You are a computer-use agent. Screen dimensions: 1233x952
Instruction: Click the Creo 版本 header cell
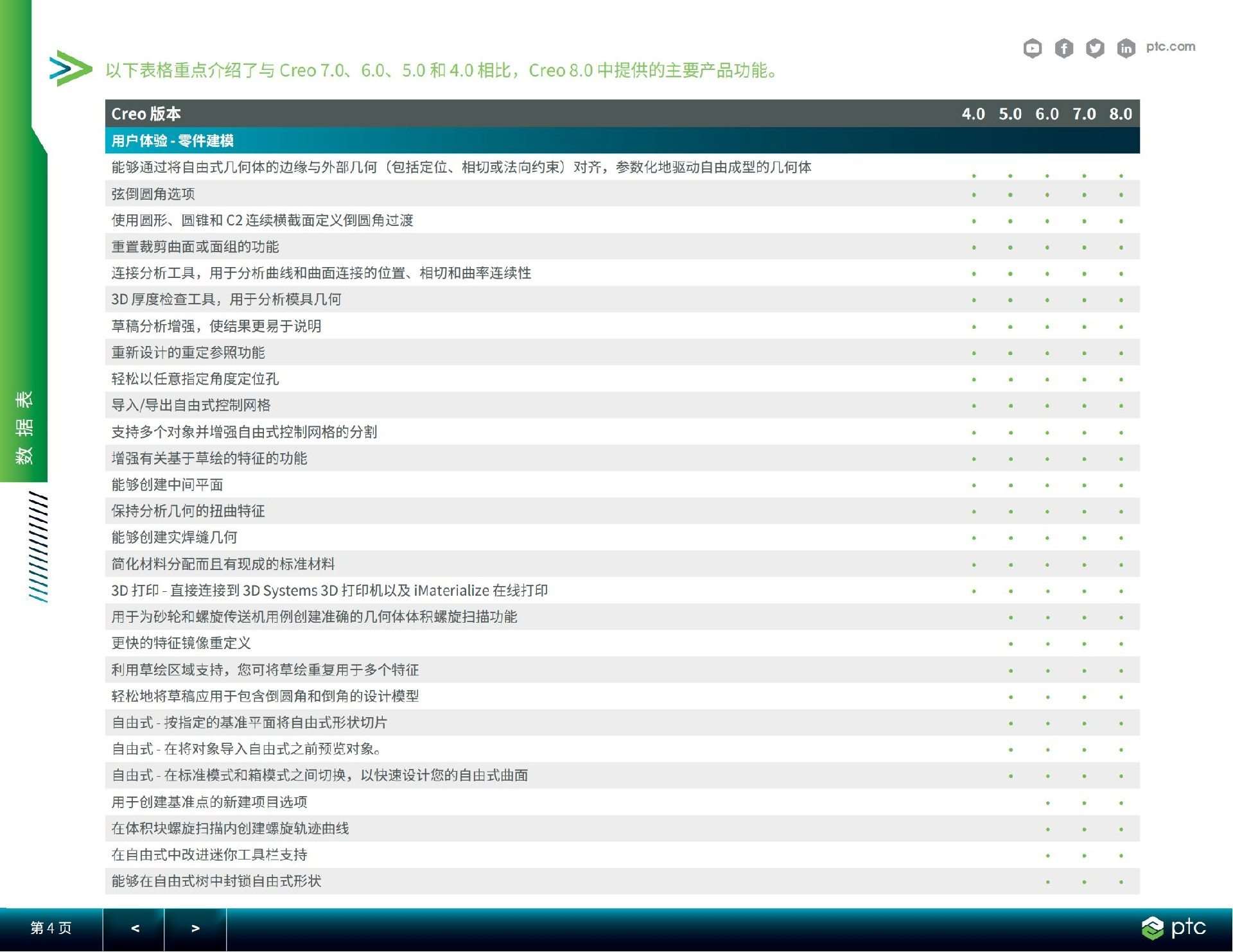pos(146,114)
